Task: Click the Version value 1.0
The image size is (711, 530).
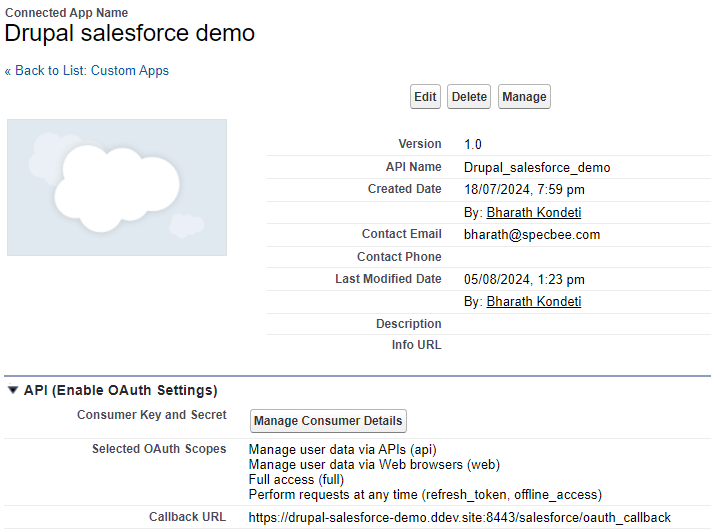Action: [x=472, y=145]
